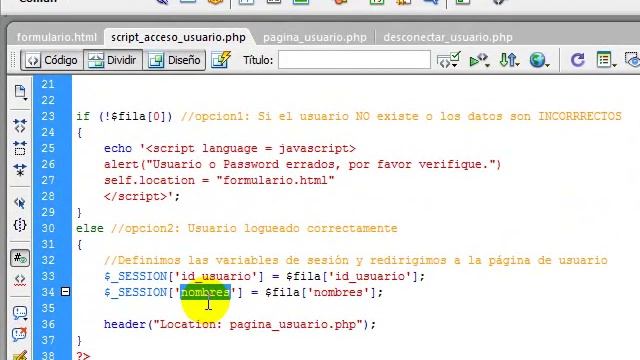
Task: Open the file management arrows menu
Action: 509,60
